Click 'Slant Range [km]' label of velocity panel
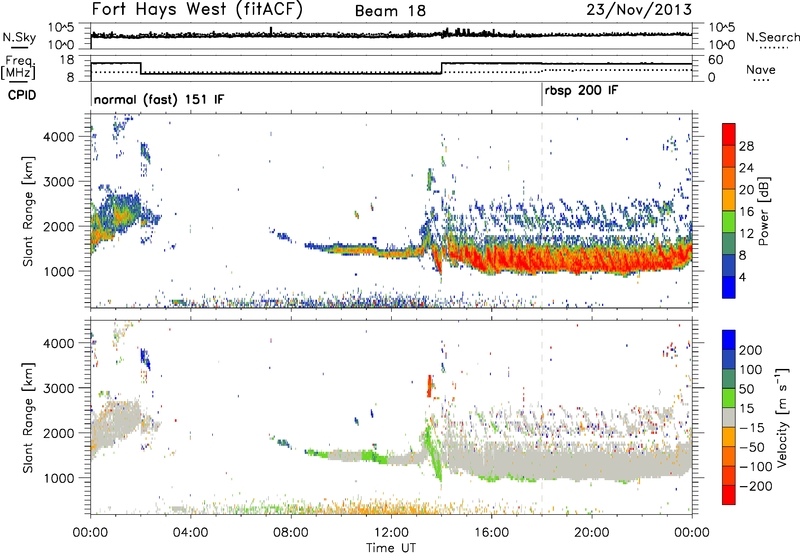The height and width of the screenshot is (554, 800). pyautogui.click(x=28, y=418)
